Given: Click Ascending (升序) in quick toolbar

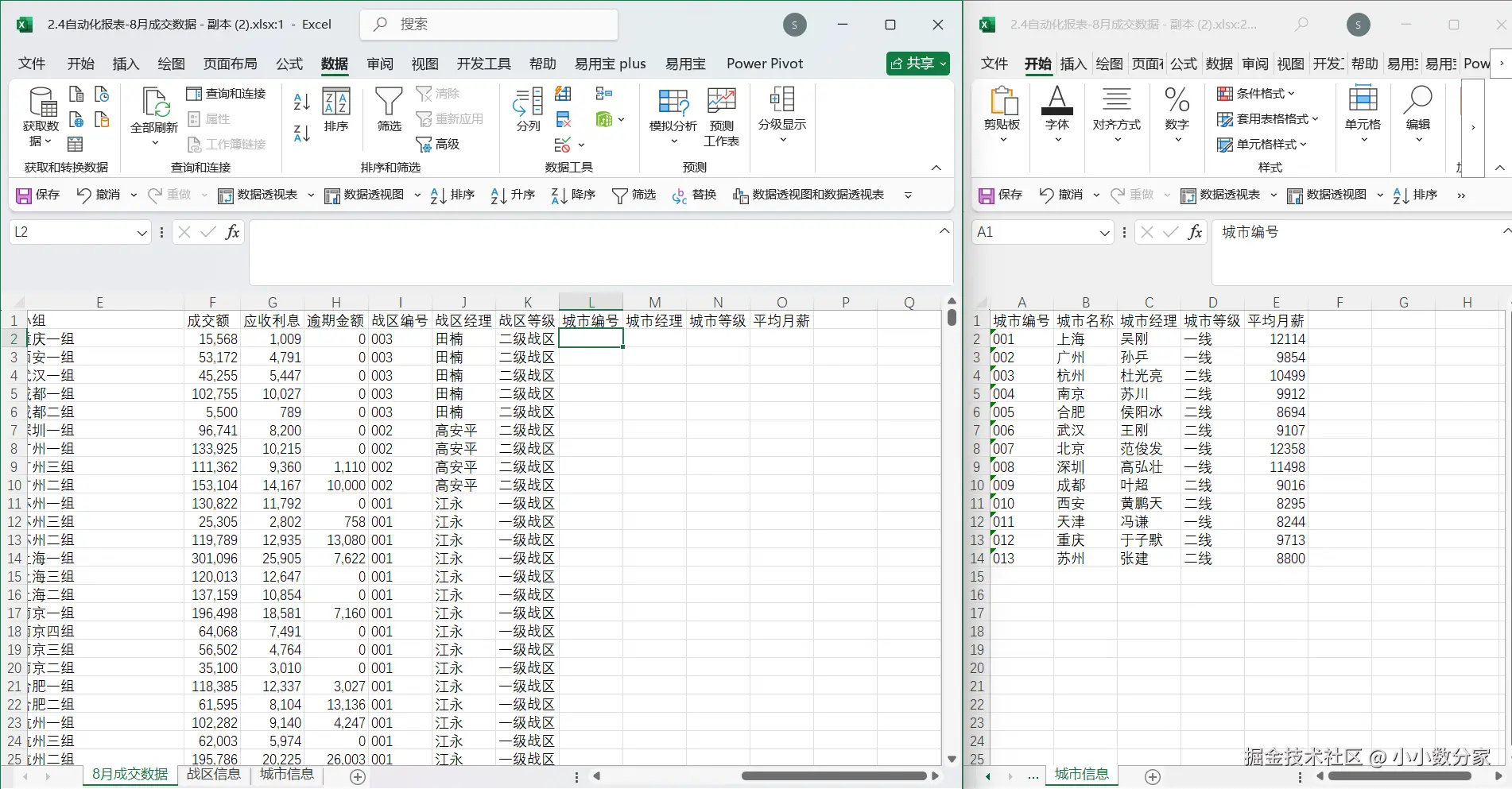Looking at the screenshot, I should tap(513, 195).
